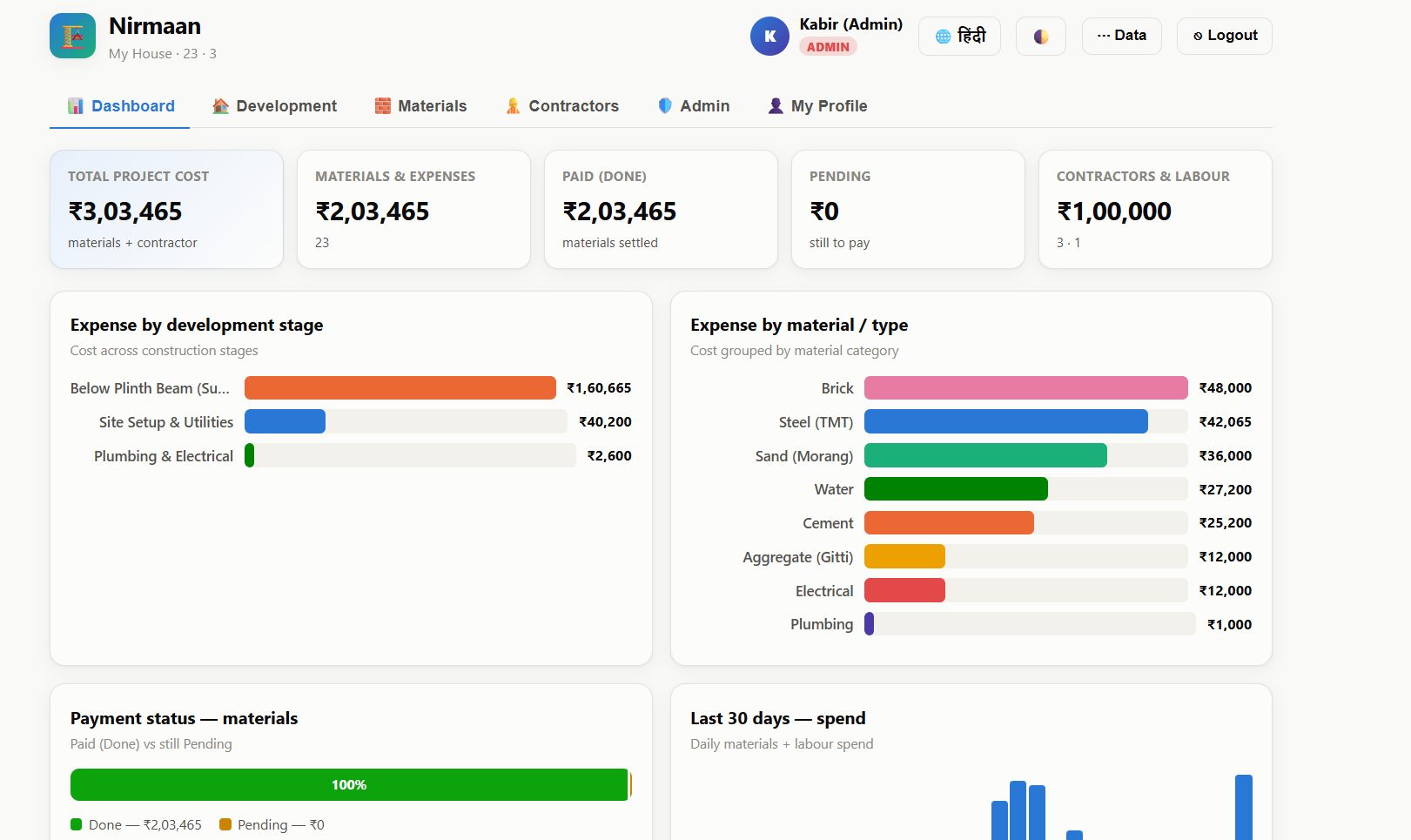Click the ₹36,000 Sand amount
The image size is (1411, 840).
(x=1226, y=456)
